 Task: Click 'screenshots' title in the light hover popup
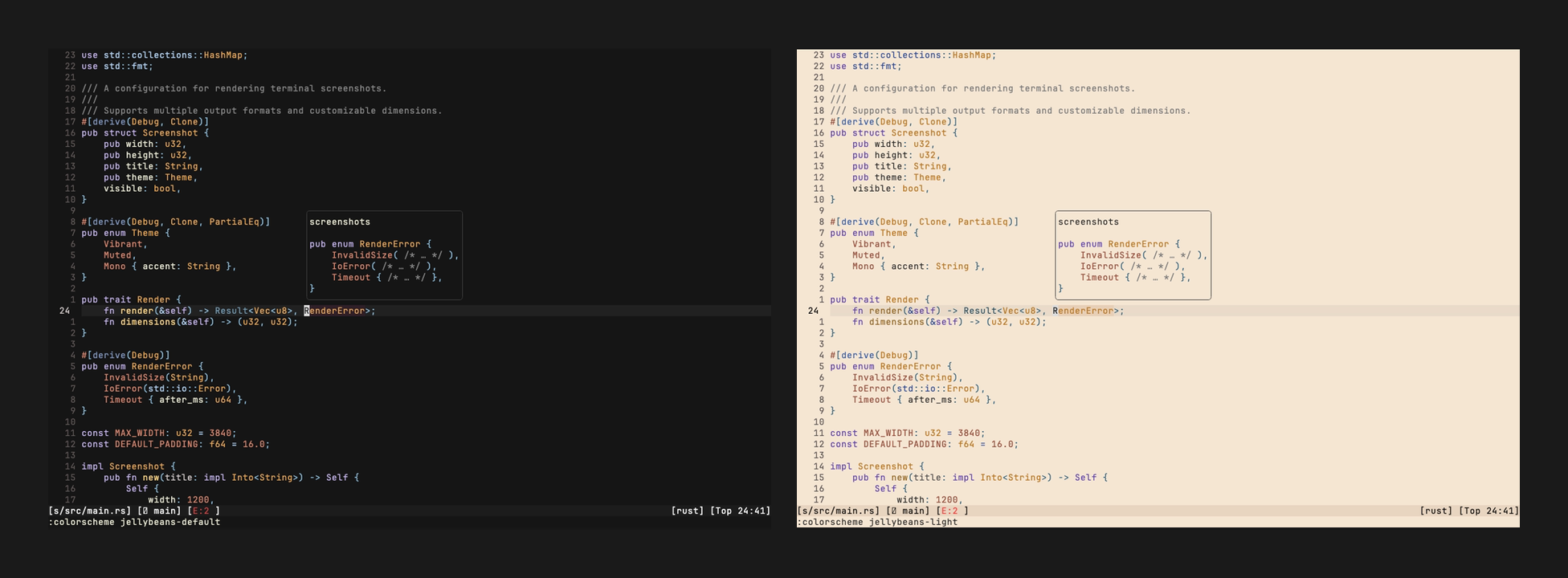pyautogui.click(x=1088, y=222)
